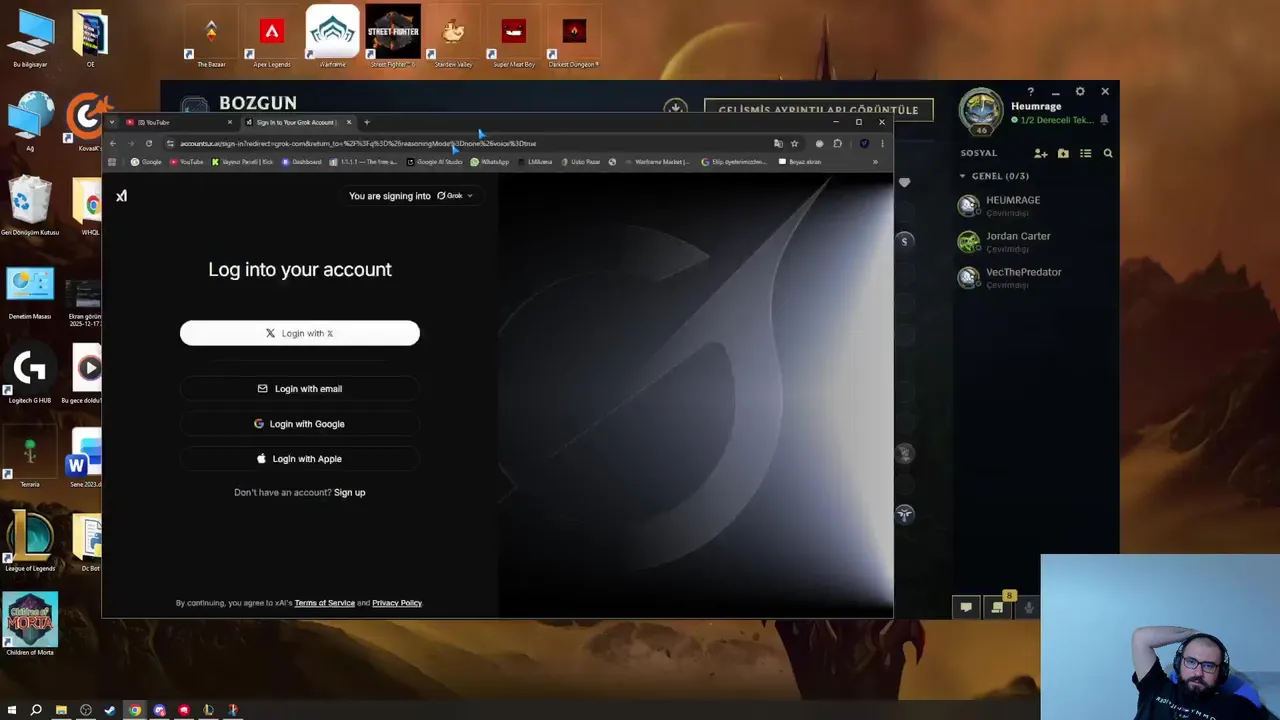Open Children of Morta desktop icon
The image size is (1280, 720).
[x=30, y=625]
